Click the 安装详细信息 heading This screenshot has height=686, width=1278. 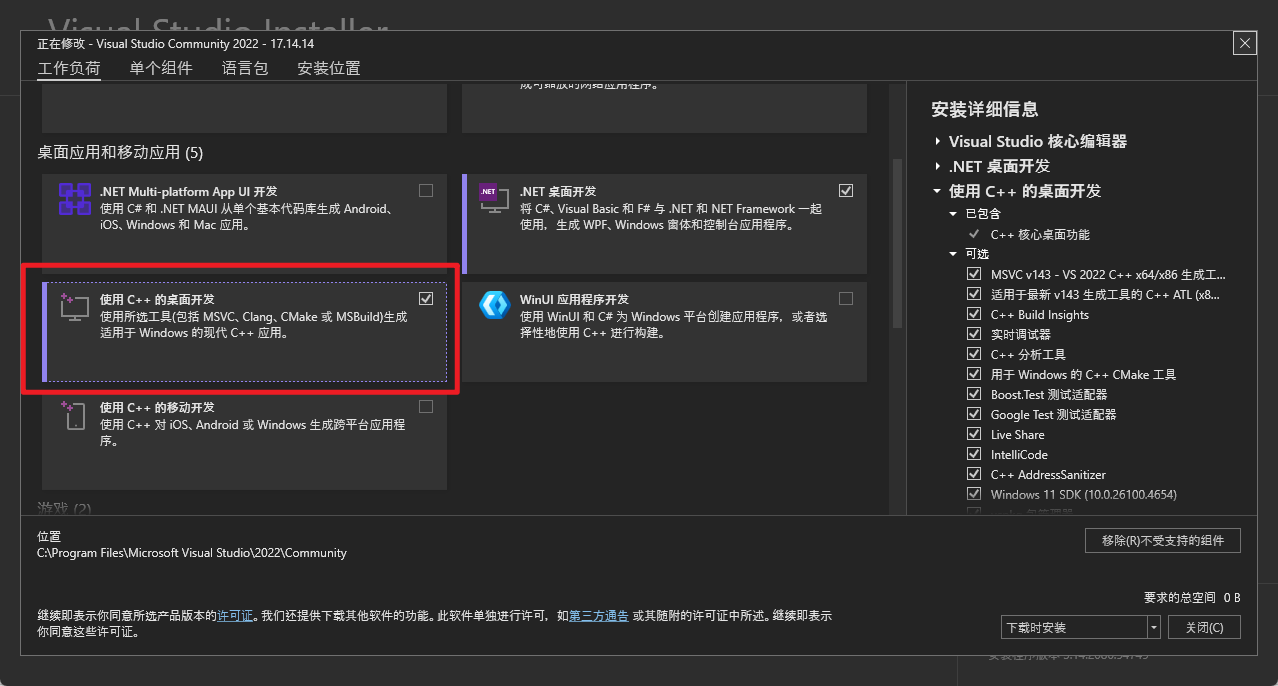[x=985, y=110]
